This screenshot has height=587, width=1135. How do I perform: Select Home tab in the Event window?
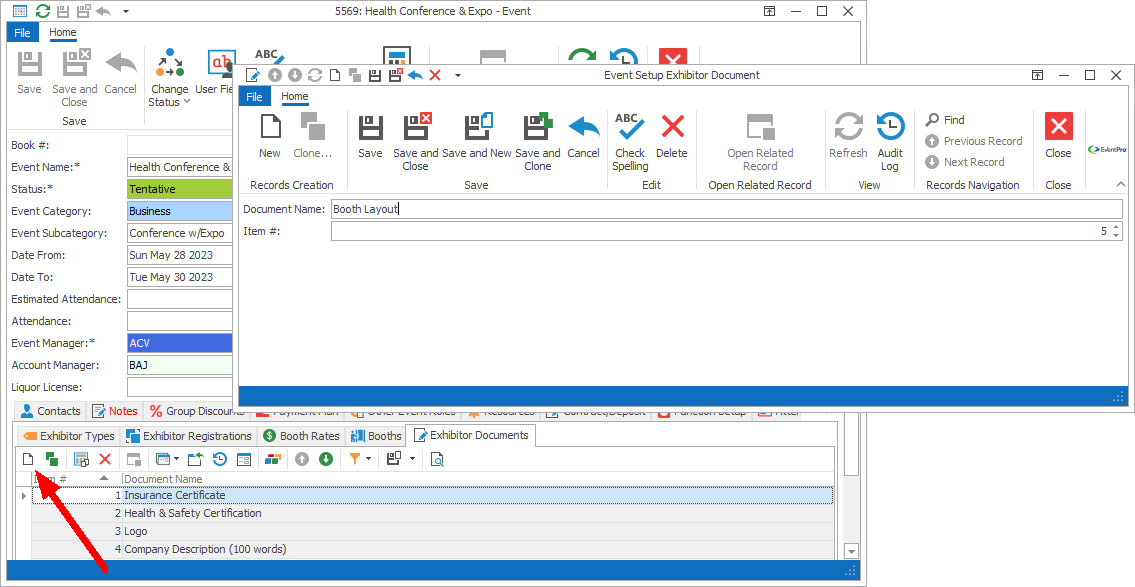coord(63,32)
